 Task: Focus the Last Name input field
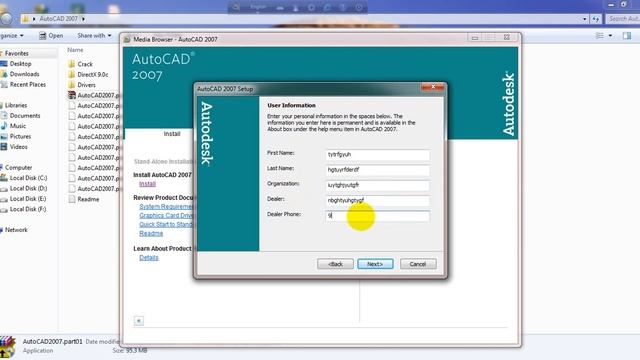[x=378, y=170]
